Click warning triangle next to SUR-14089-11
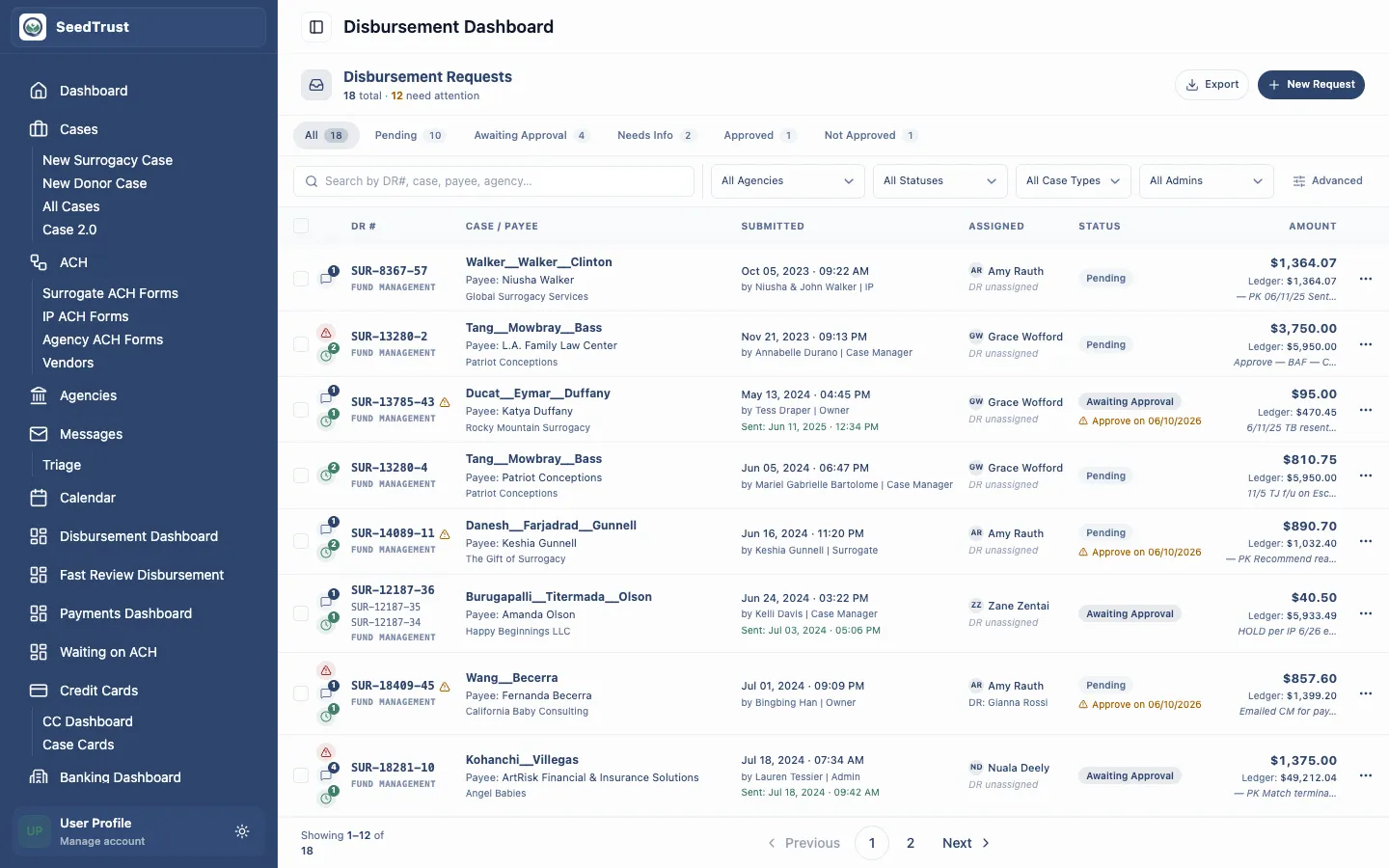 pos(445,533)
